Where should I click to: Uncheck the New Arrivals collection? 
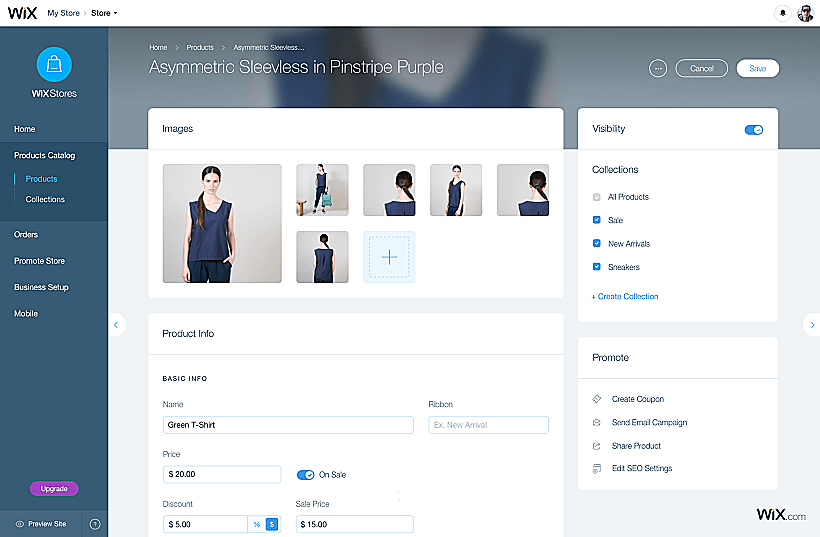pyautogui.click(x=597, y=243)
